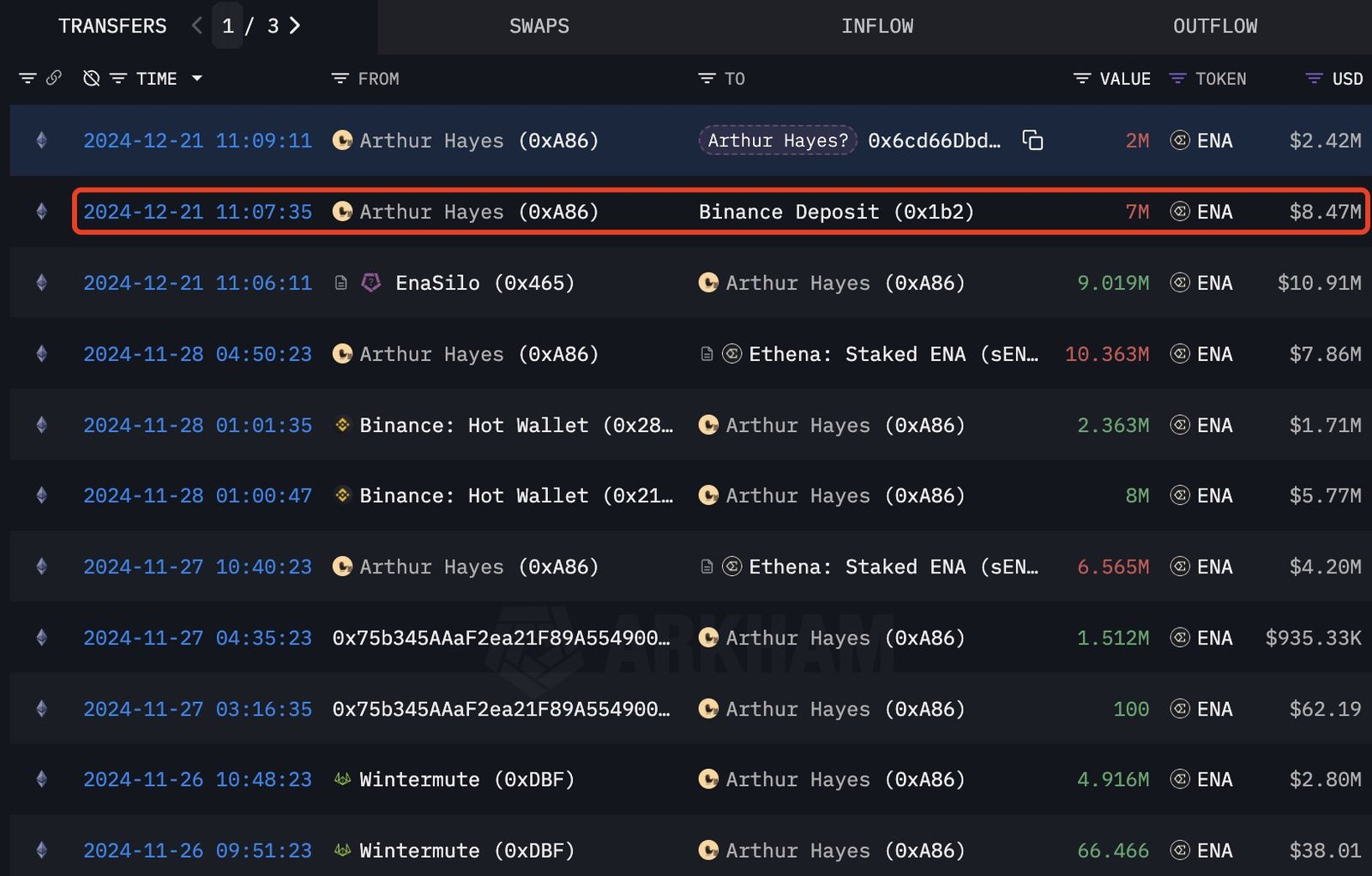Switch to the INFLOW tab

tap(877, 26)
